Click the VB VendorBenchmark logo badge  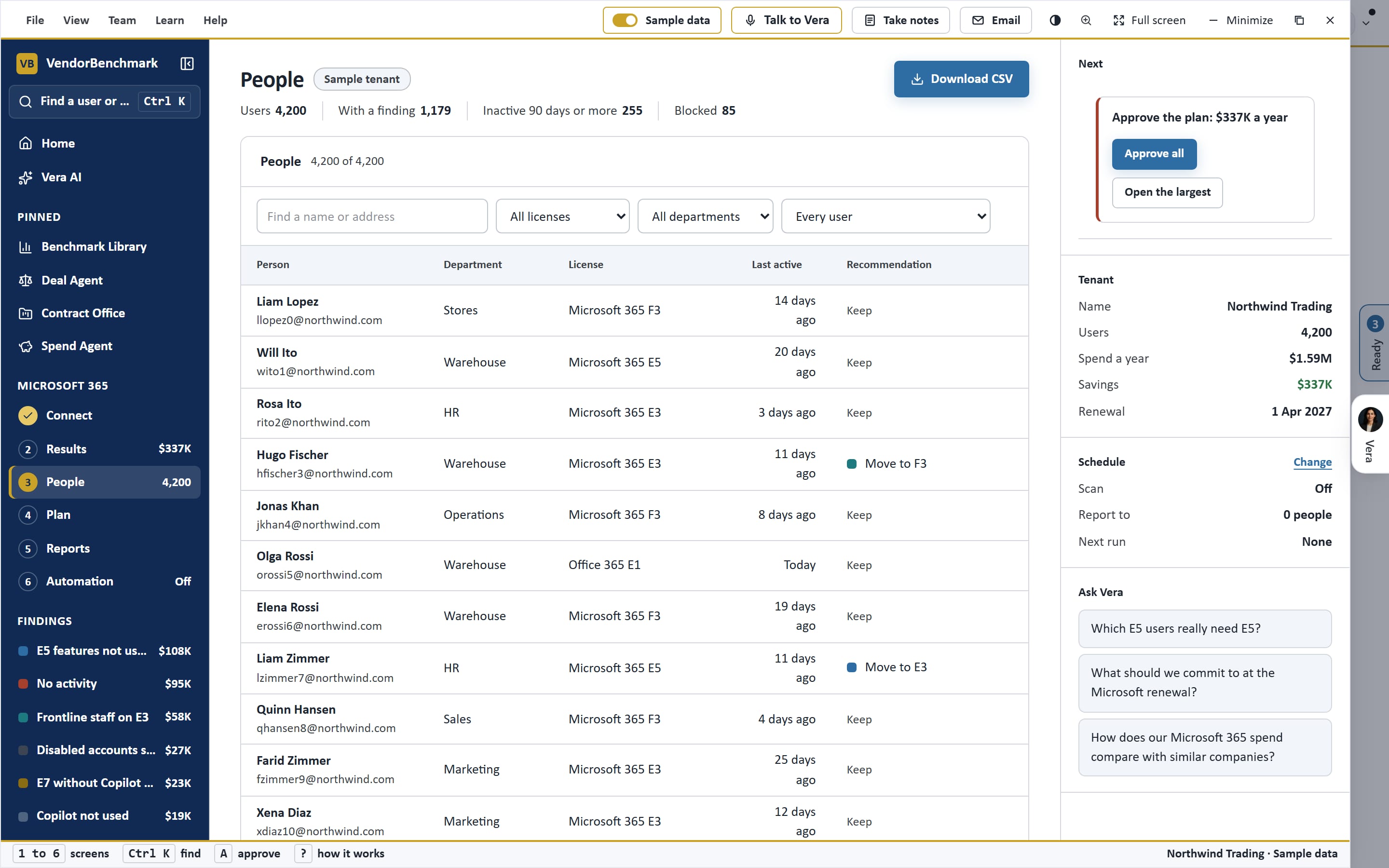pyautogui.click(x=27, y=63)
